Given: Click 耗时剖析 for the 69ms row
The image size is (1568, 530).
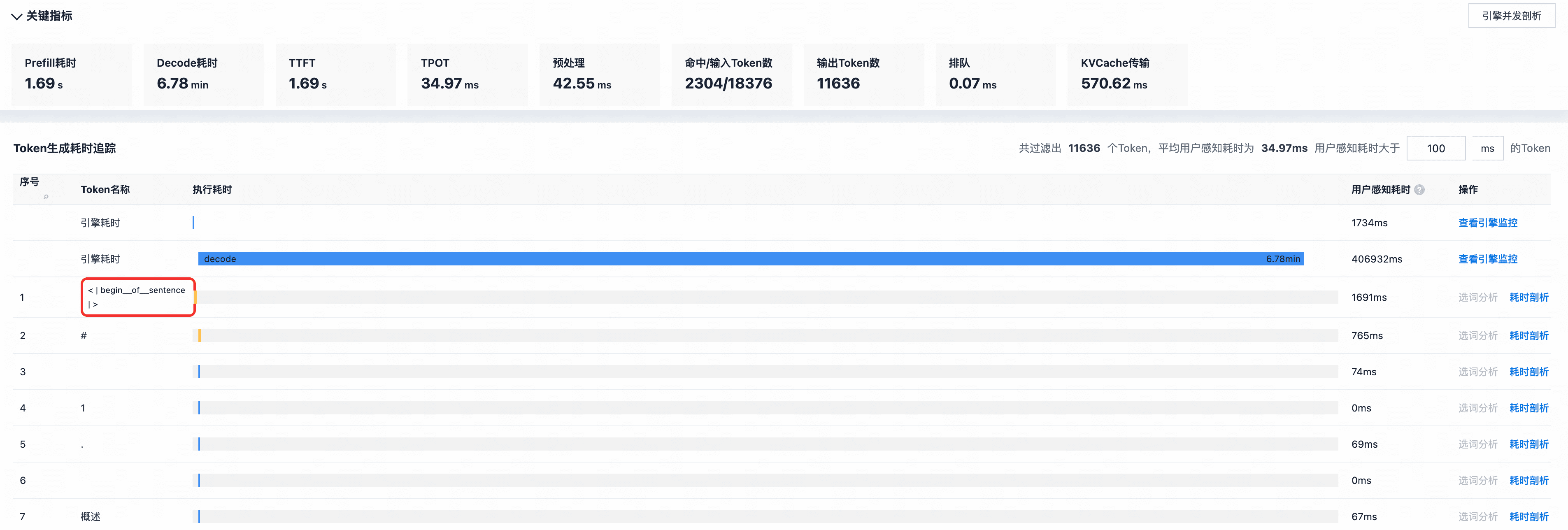Looking at the screenshot, I should (1528, 444).
